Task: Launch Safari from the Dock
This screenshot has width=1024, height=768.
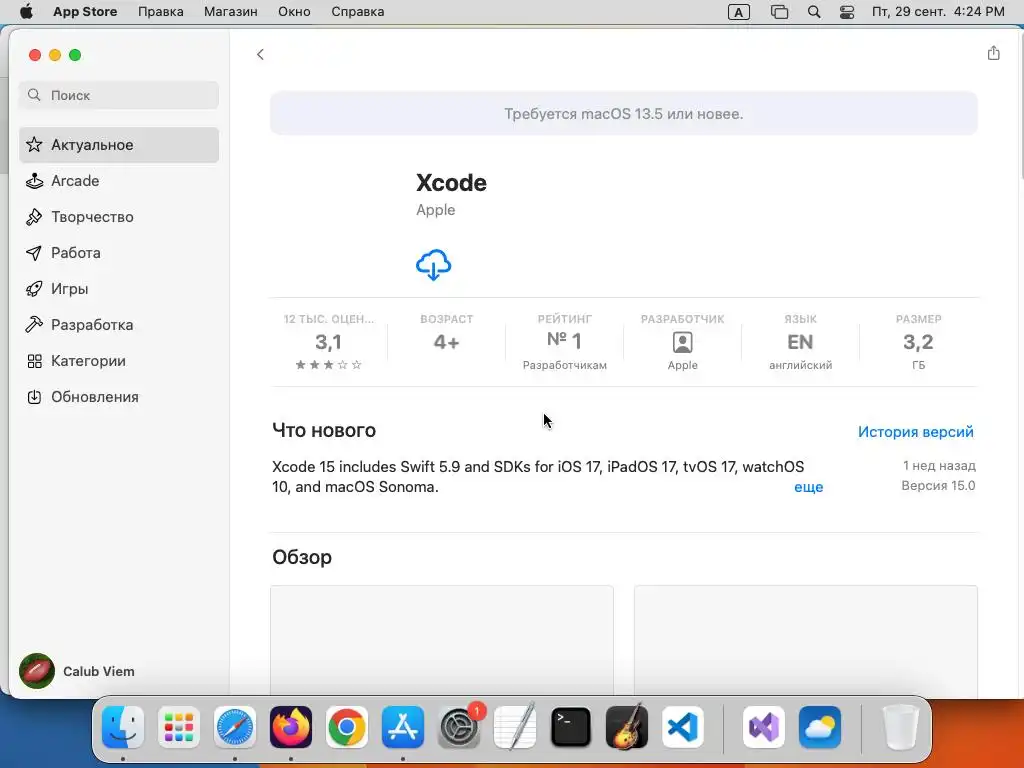Action: coord(235,727)
